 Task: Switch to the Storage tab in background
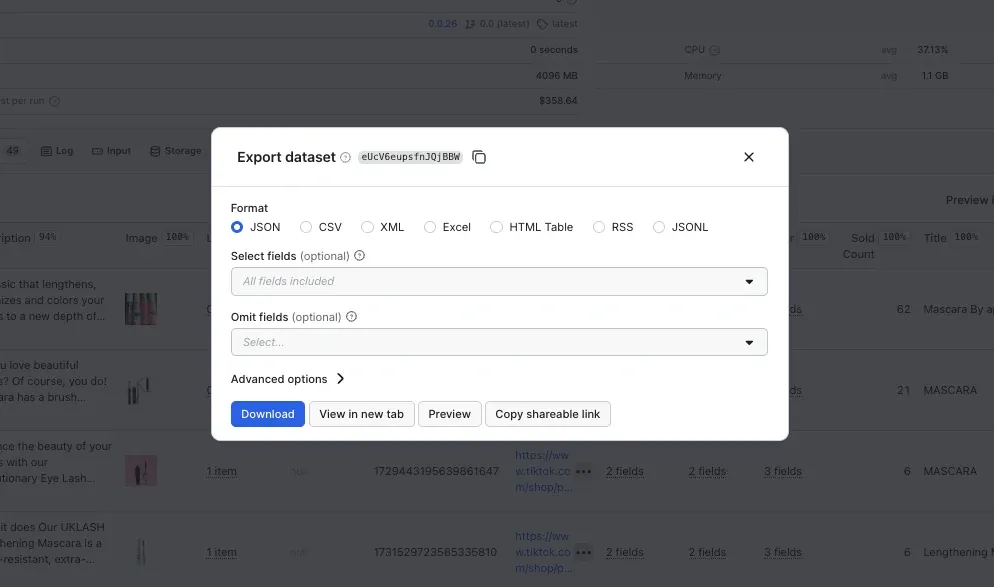(x=176, y=151)
